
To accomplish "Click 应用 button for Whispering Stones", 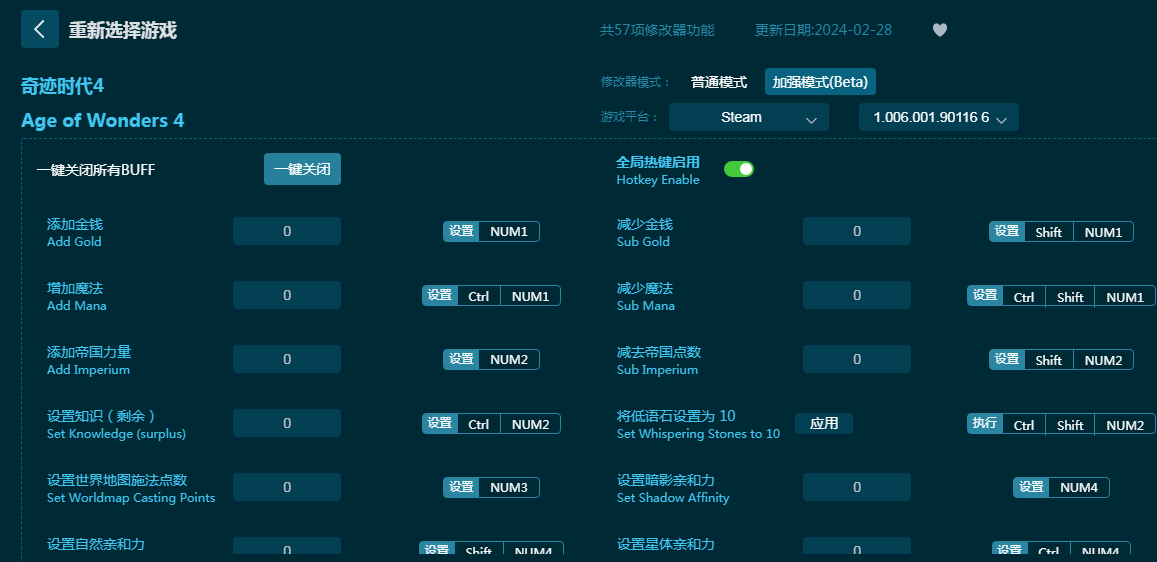I will [x=824, y=423].
